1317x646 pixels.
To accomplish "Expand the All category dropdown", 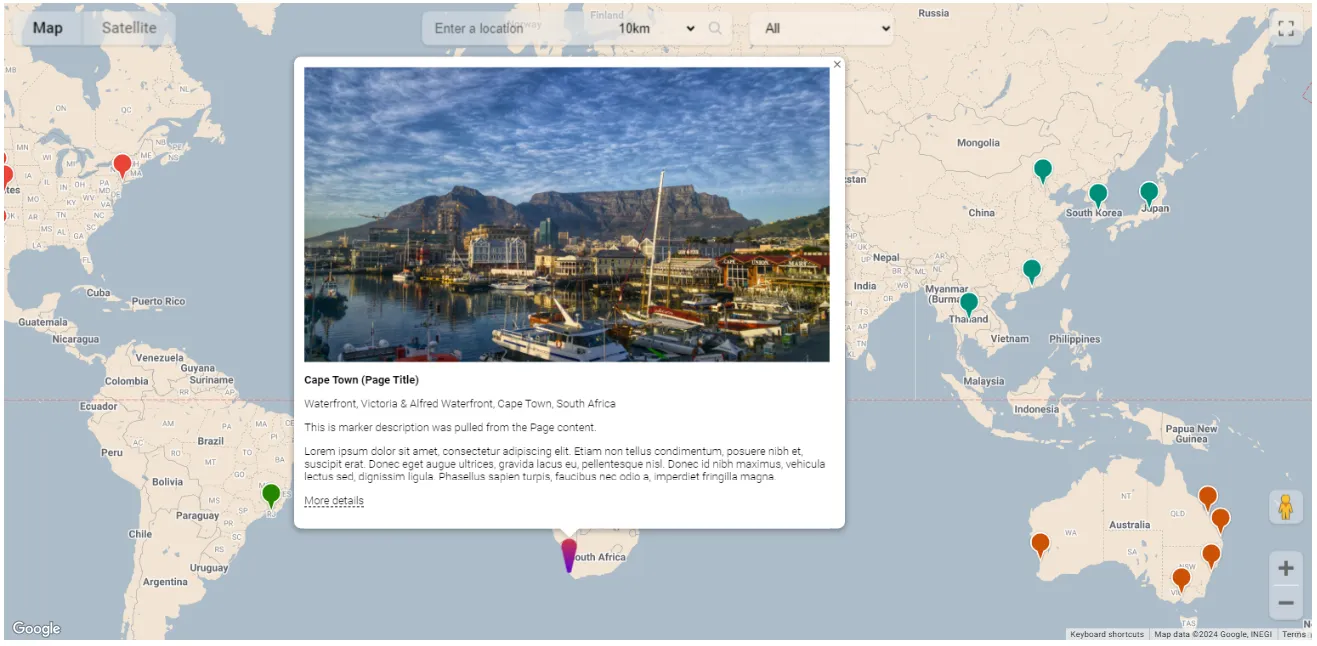I will click(822, 28).
